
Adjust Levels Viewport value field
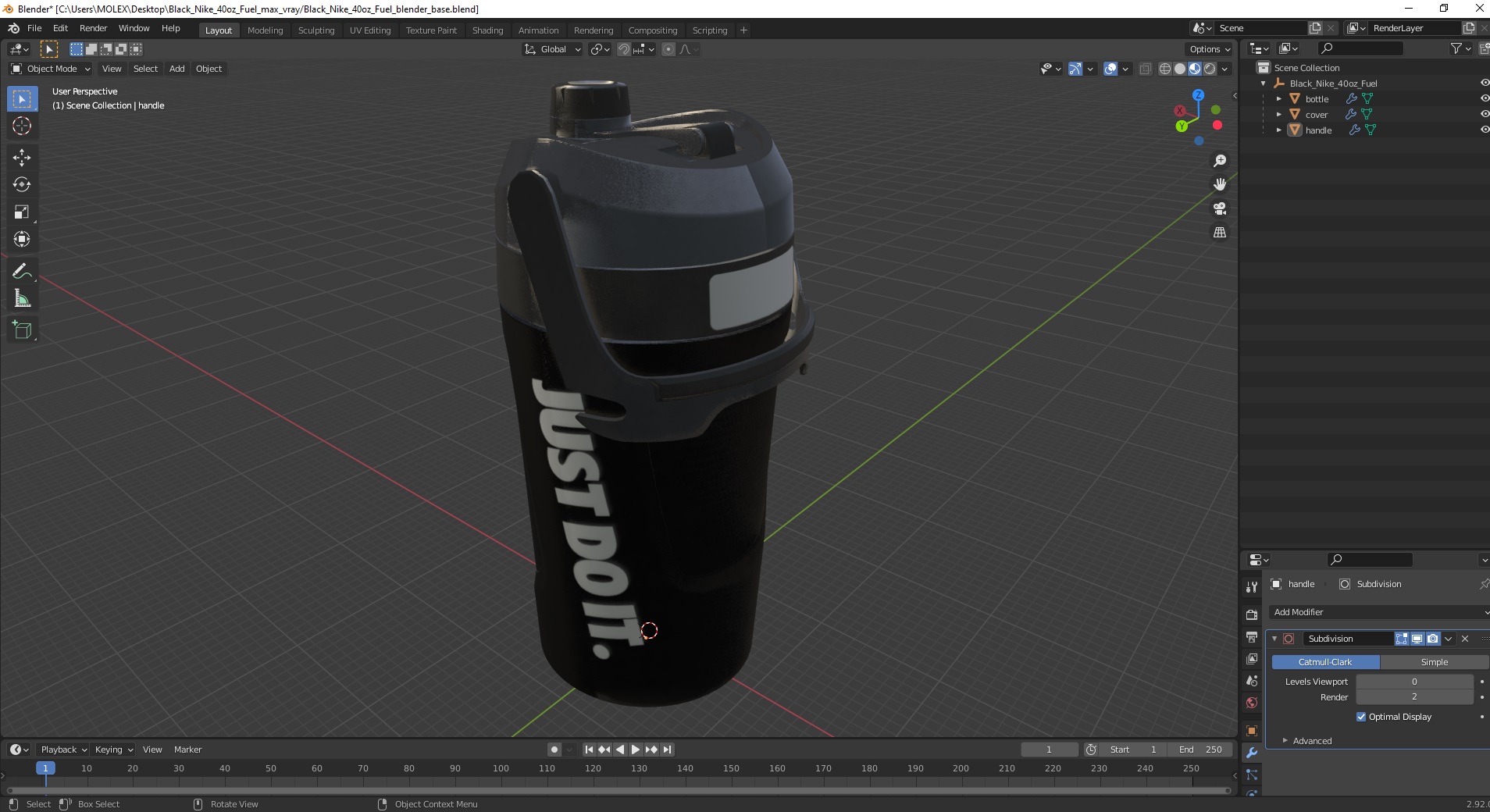[1414, 682]
